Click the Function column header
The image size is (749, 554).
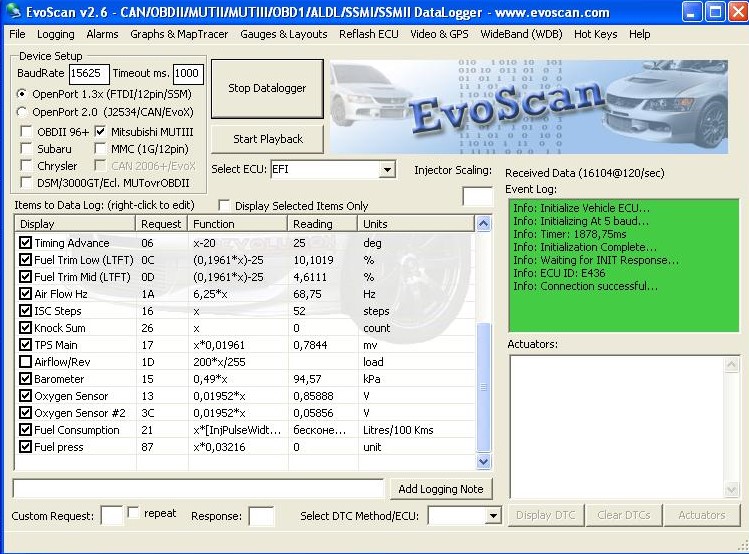(238, 224)
